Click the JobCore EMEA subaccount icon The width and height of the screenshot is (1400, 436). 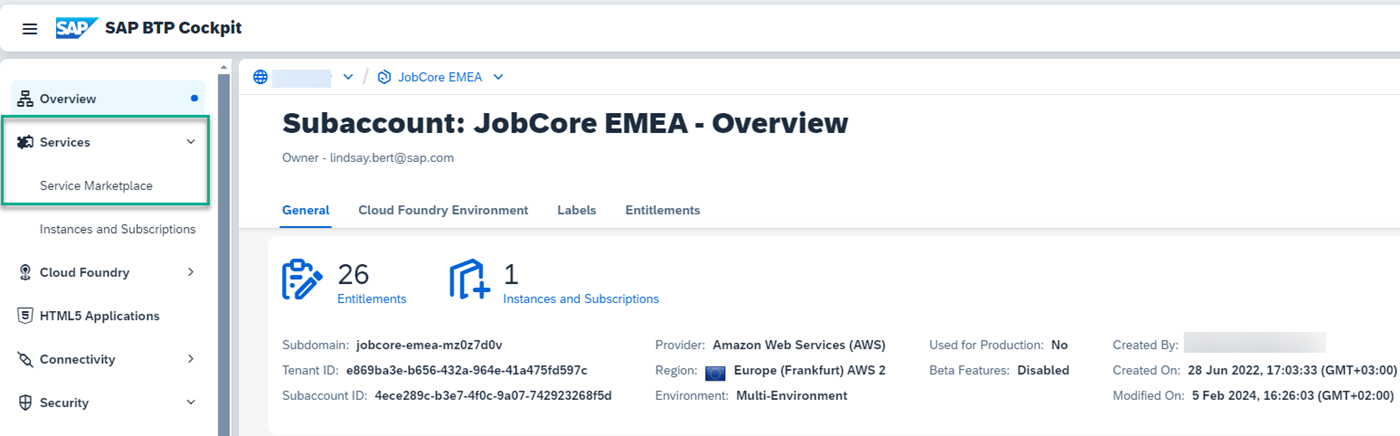[384, 77]
